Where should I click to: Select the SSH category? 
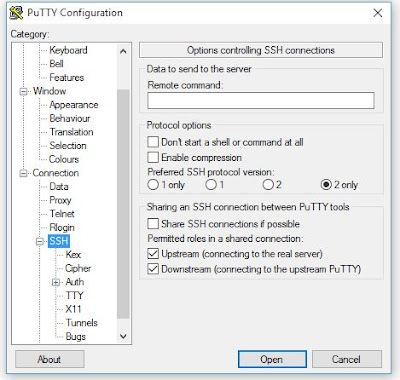59,241
